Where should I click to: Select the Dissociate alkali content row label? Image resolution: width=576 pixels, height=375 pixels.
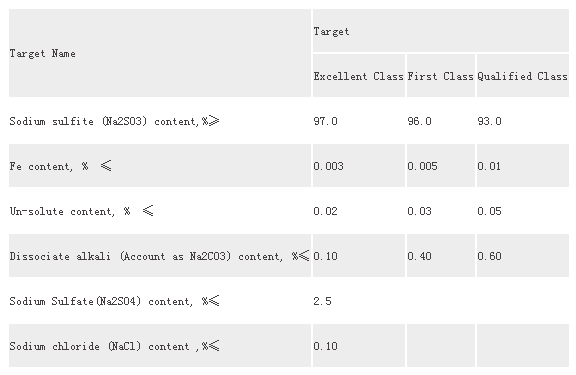160,256
